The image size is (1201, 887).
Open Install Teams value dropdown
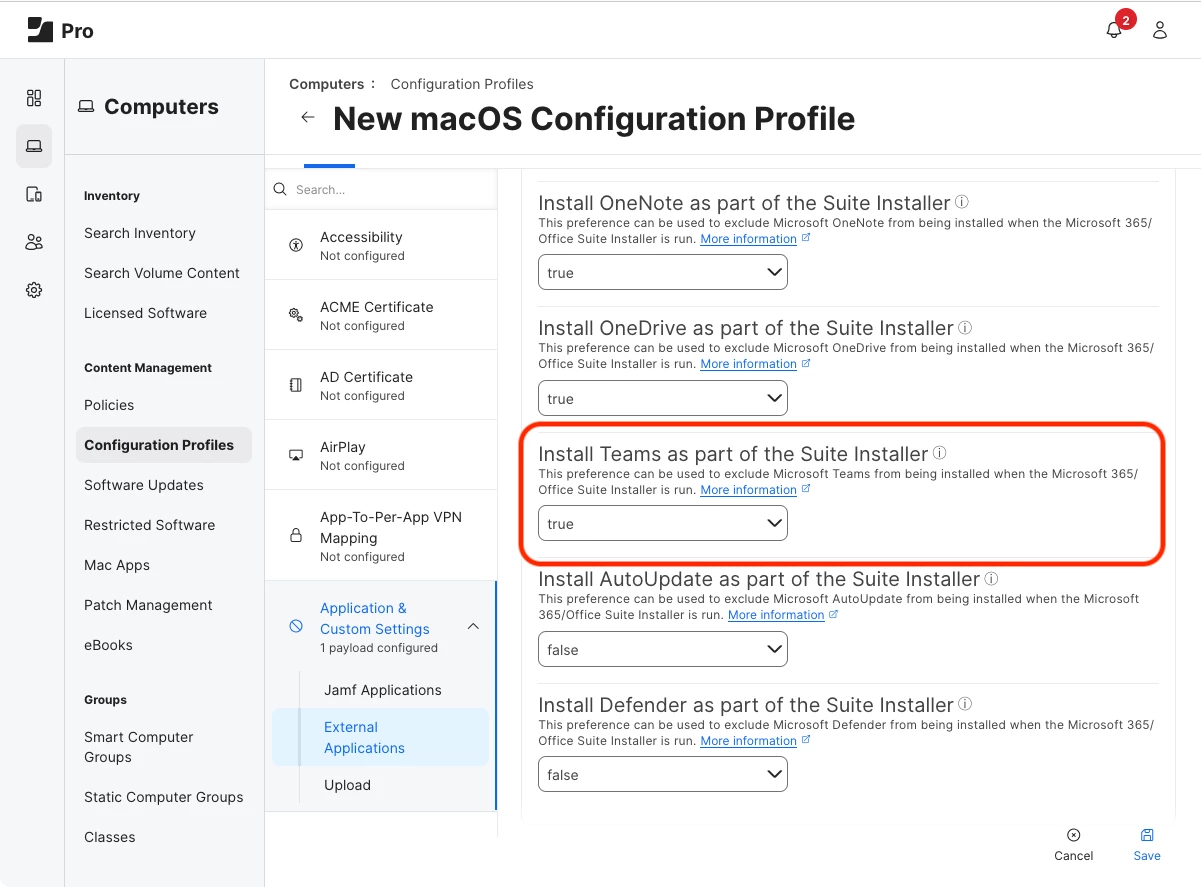(663, 523)
